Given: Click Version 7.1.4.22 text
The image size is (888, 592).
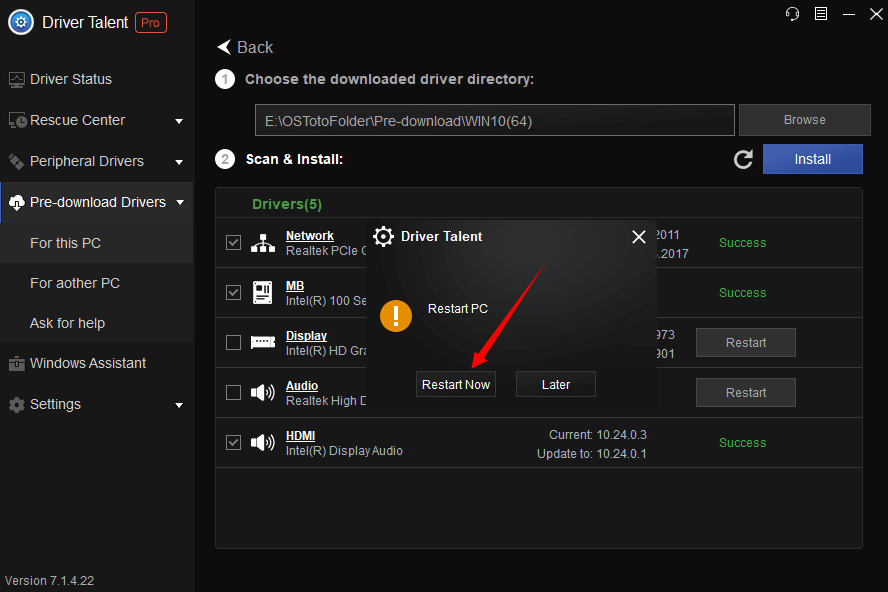Looking at the screenshot, I should [x=49, y=581].
